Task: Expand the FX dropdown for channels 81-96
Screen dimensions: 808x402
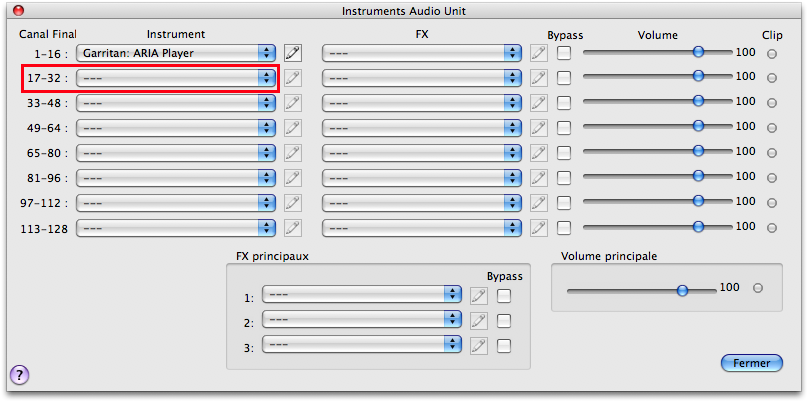Action: [x=422, y=178]
